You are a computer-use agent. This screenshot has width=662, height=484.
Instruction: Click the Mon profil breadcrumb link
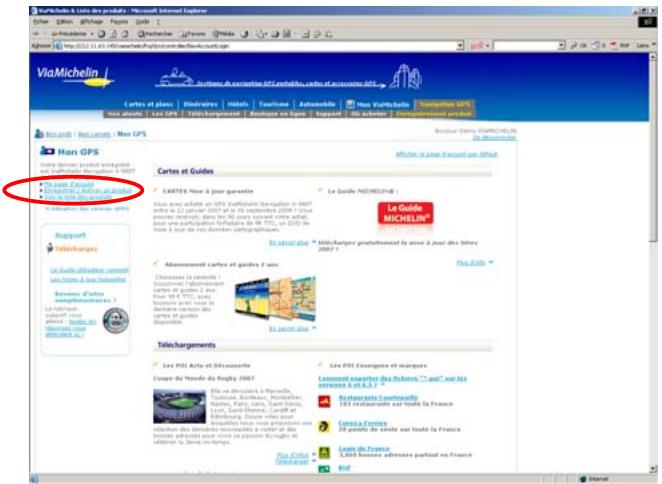[x=58, y=134]
